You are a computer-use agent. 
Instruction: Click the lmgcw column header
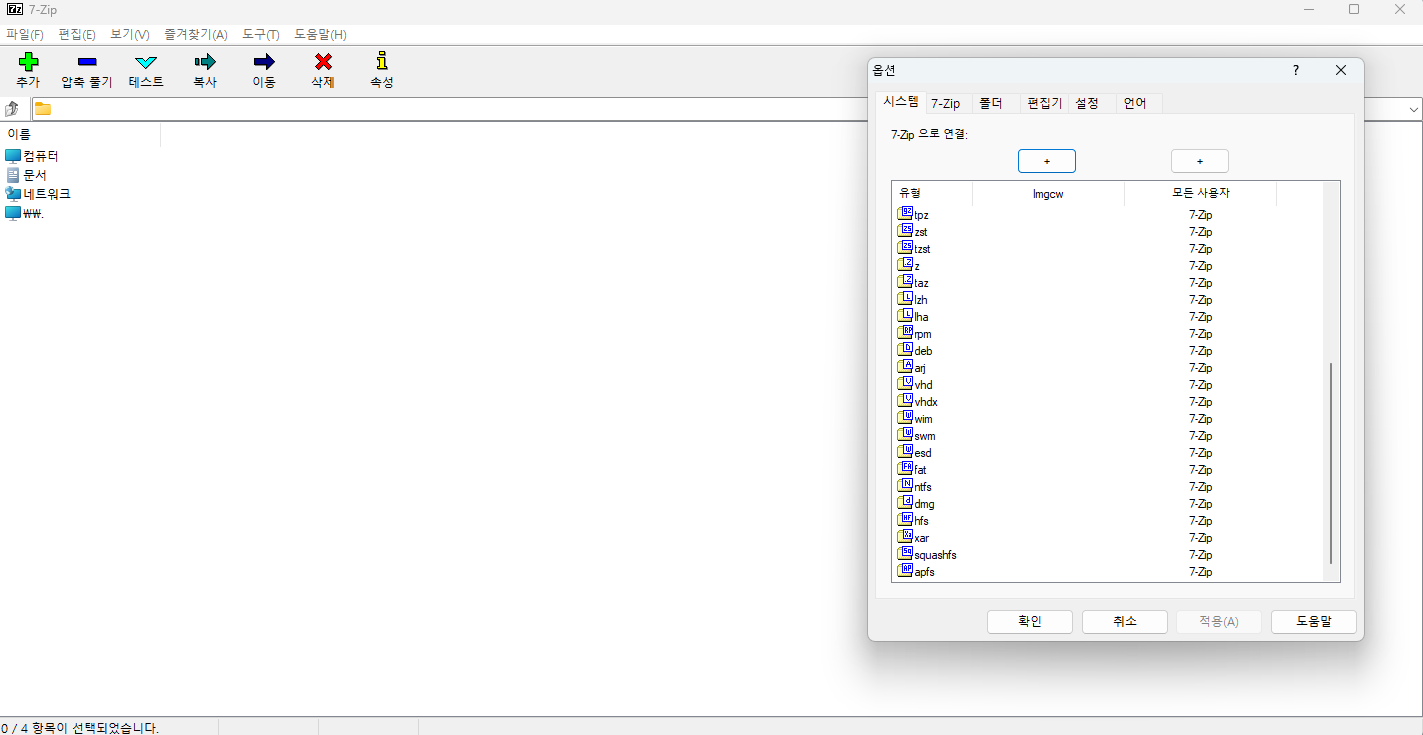(x=1049, y=193)
